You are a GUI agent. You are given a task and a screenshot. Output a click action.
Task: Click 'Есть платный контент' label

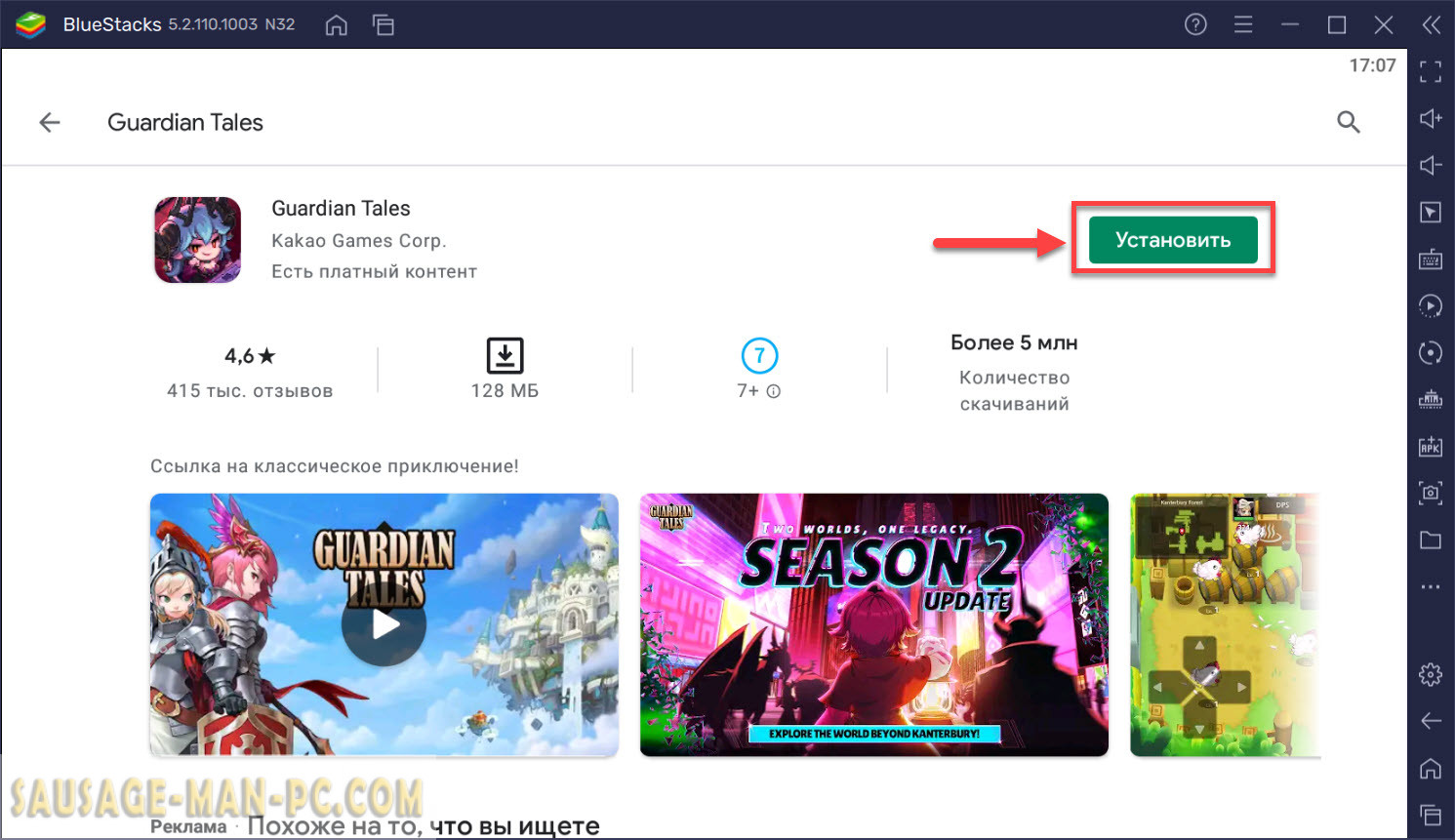[x=375, y=271]
